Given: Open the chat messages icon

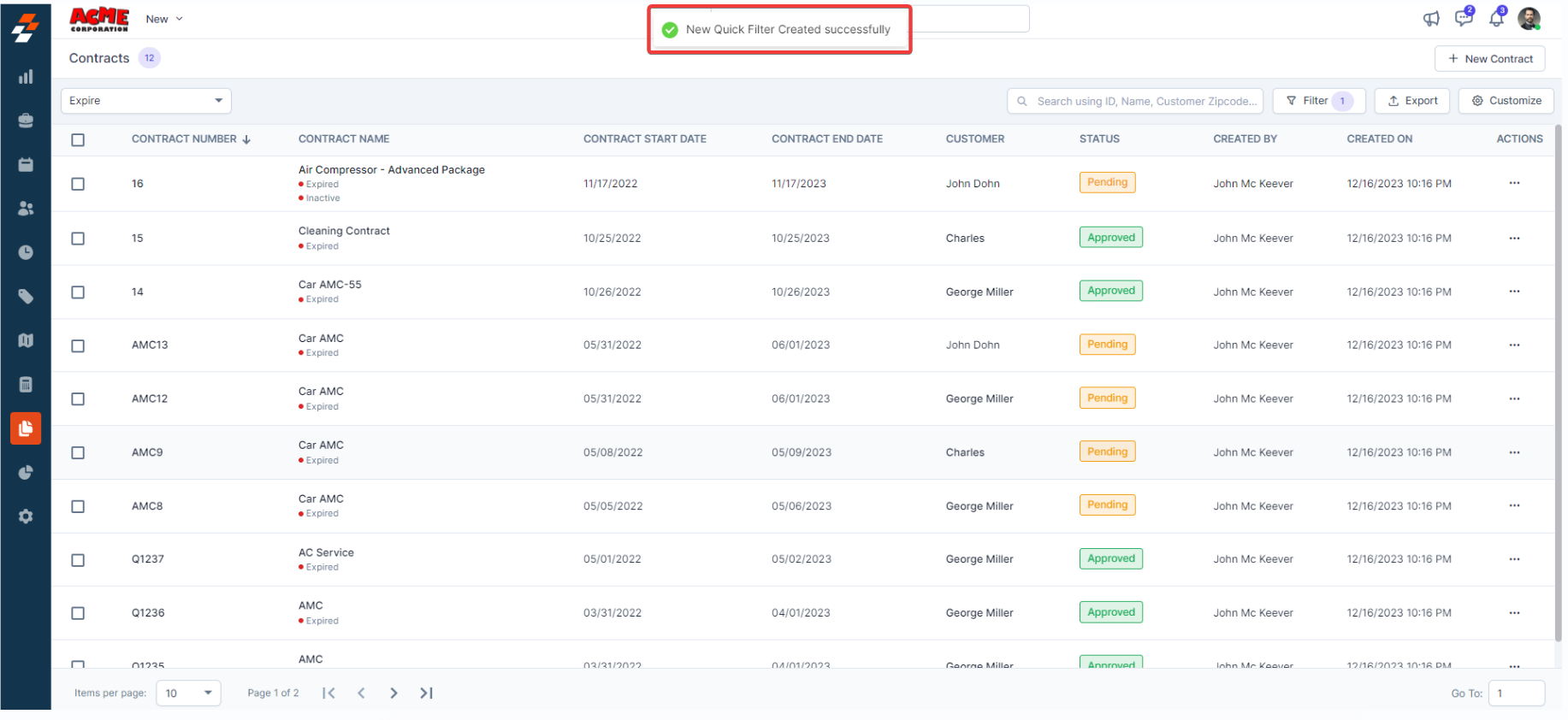Looking at the screenshot, I should tap(1464, 18).
